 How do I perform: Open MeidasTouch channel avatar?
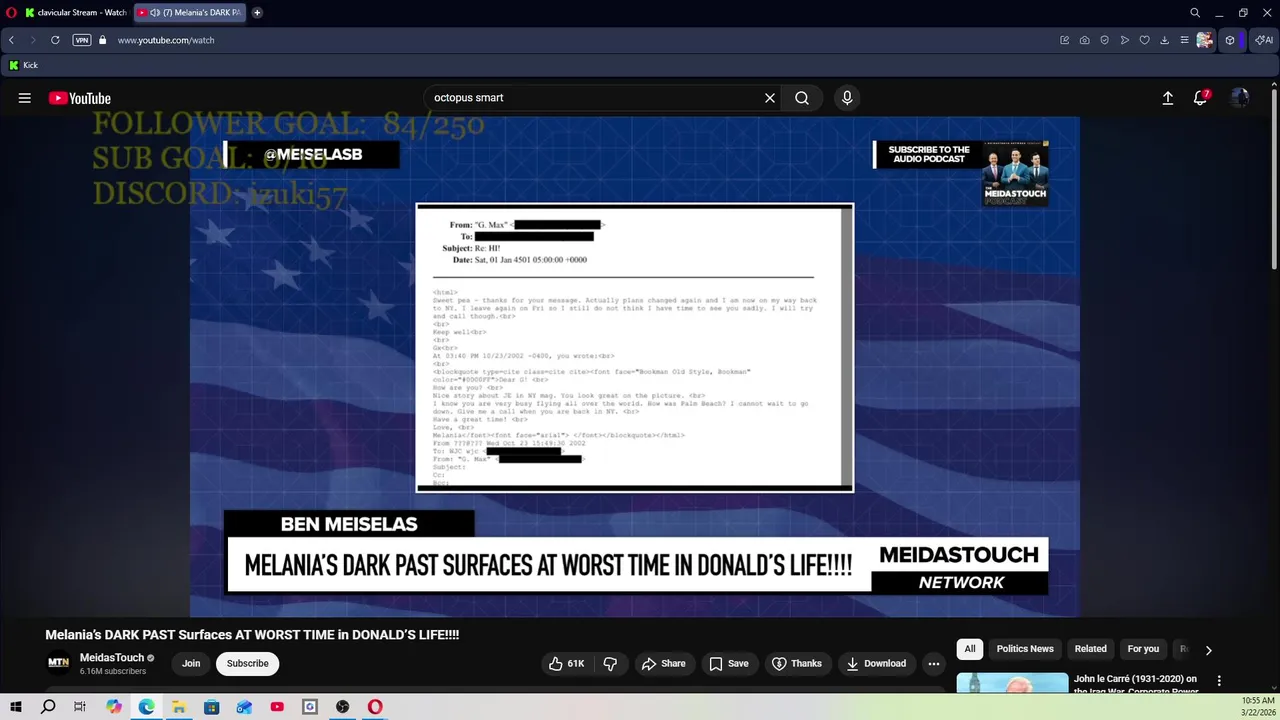pos(59,662)
